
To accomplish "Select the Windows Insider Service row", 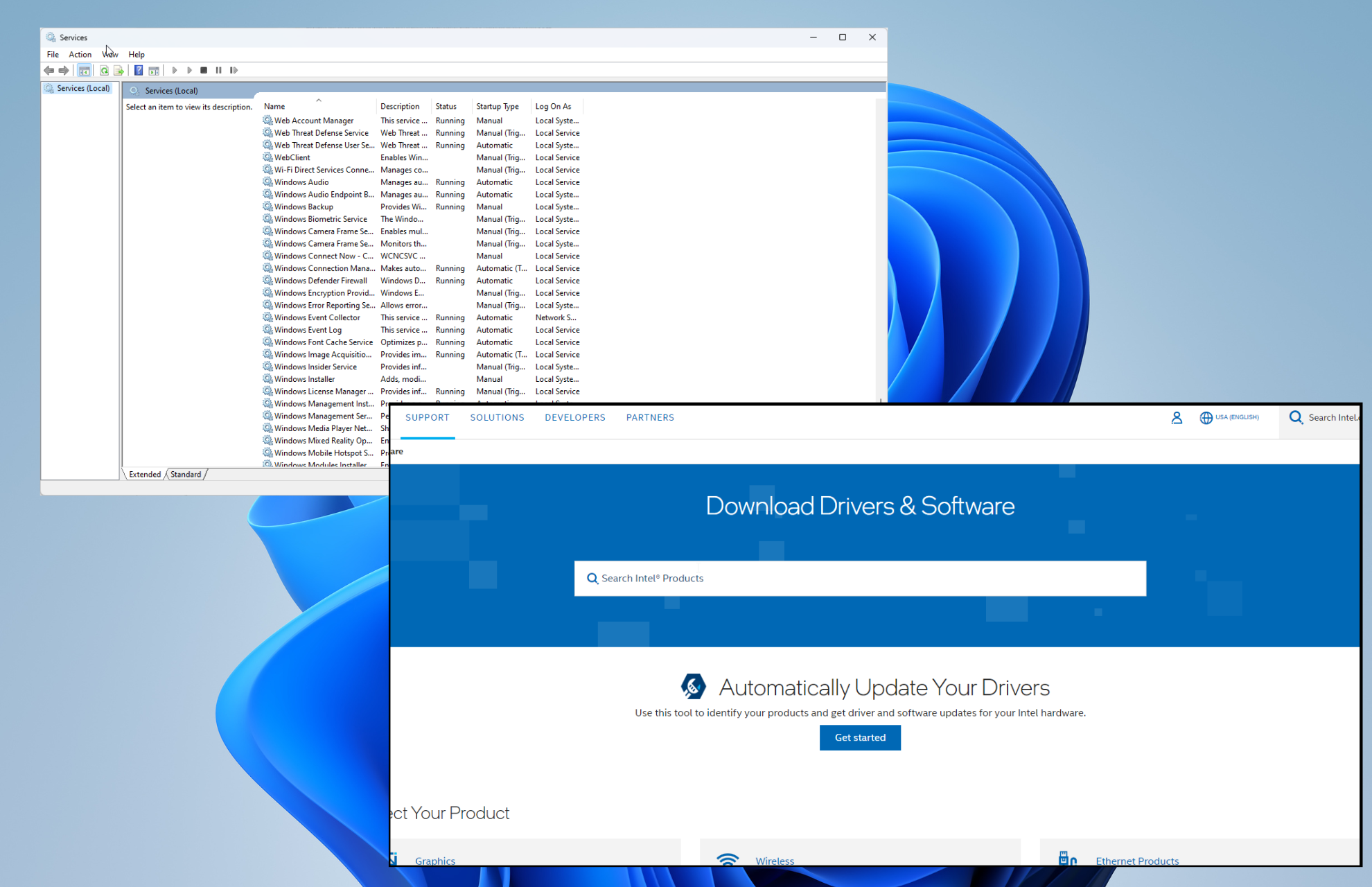I will [x=423, y=367].
